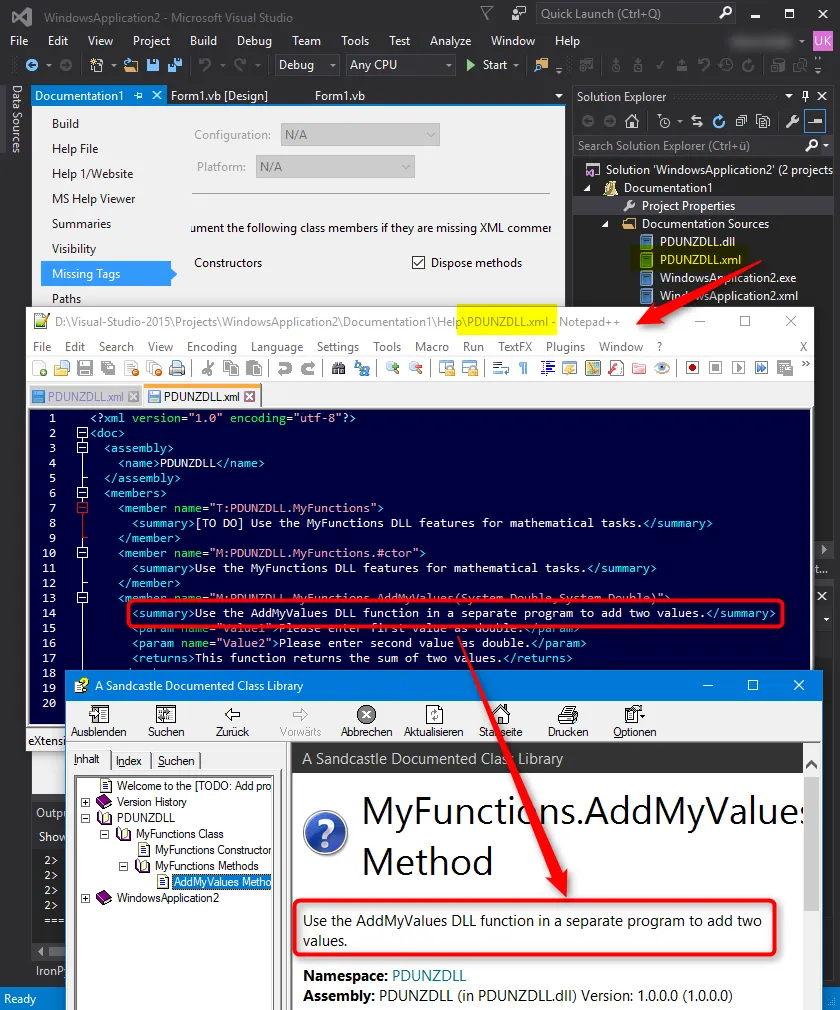
Task: Toggle auto-hide pin of Solution Explorer
Action: click(805, 96)
